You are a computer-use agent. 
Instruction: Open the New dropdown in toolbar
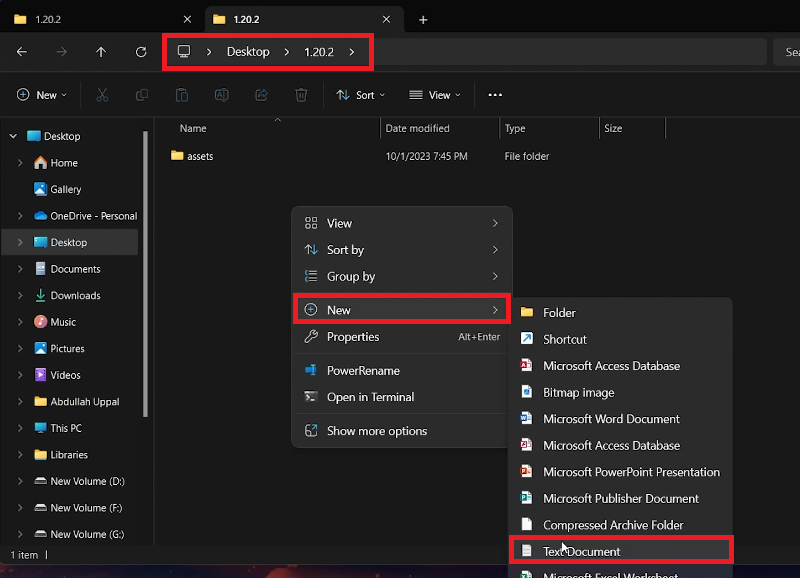(x=42, y=95)
